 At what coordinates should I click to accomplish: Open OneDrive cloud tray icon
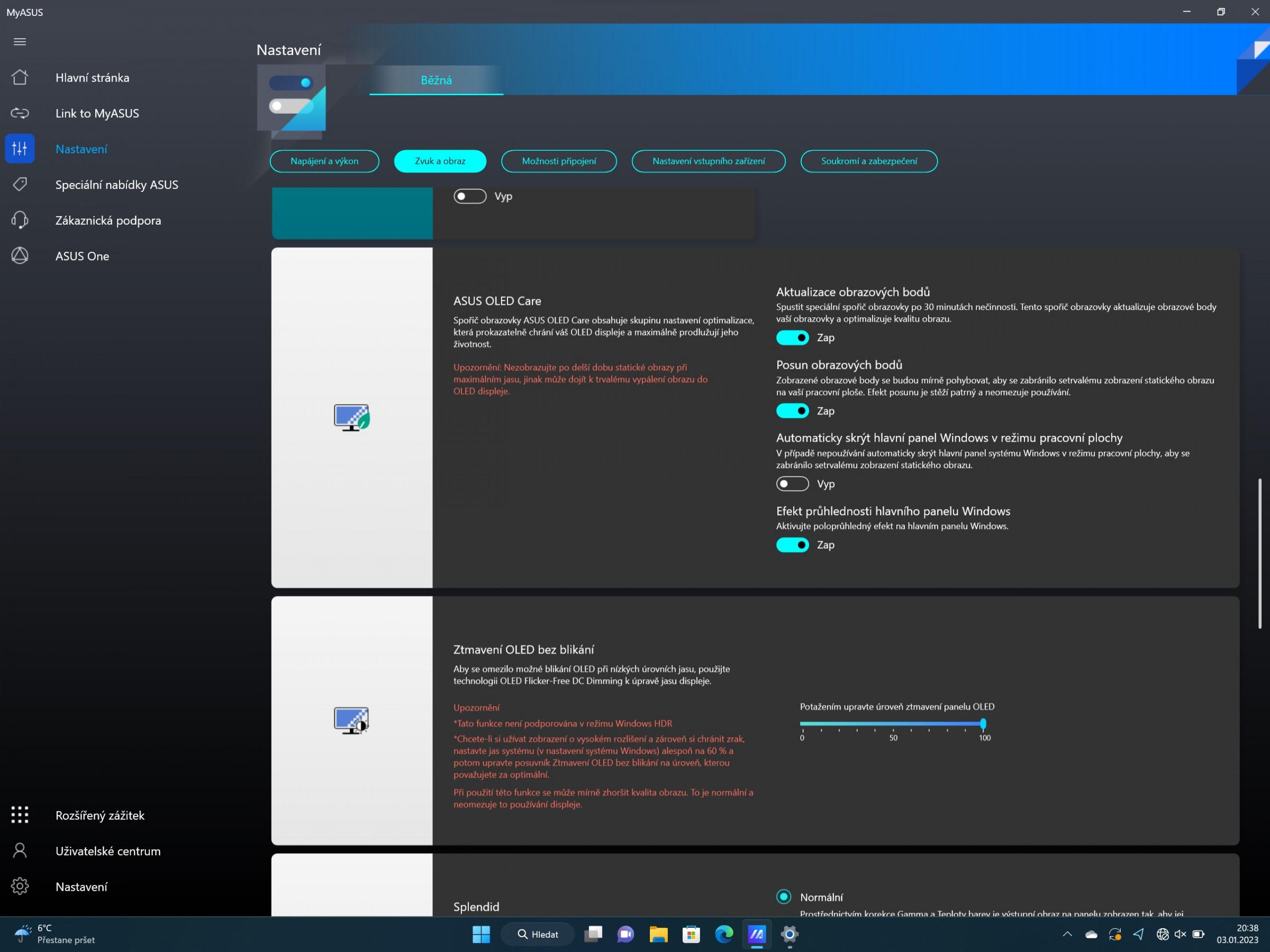coord(1091,934)
